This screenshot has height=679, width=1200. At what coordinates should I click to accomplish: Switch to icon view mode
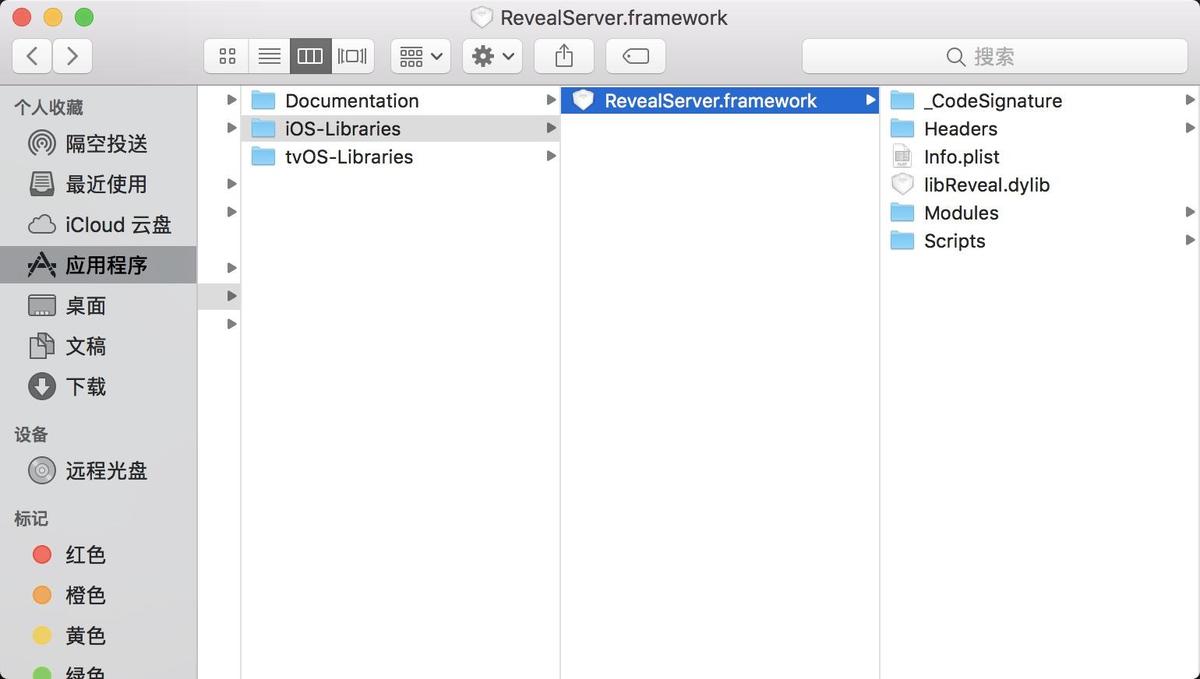(227, 57)
